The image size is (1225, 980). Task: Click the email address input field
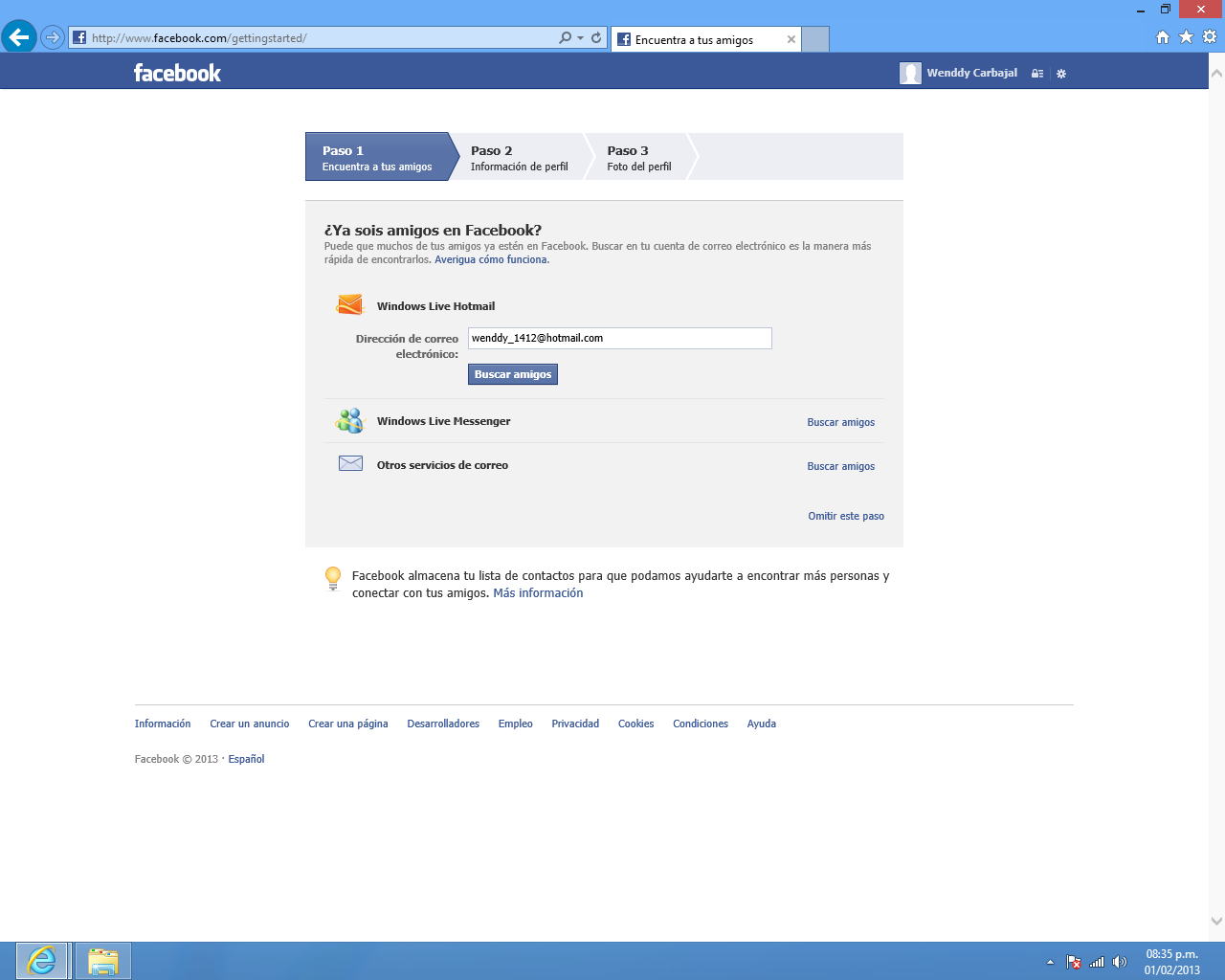click(619, 338)
